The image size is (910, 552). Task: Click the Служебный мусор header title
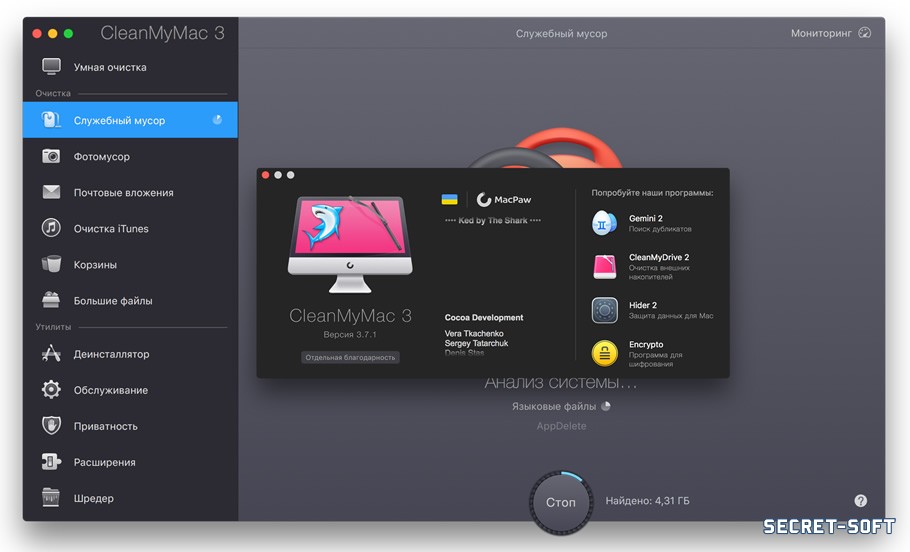pos(561,34)
